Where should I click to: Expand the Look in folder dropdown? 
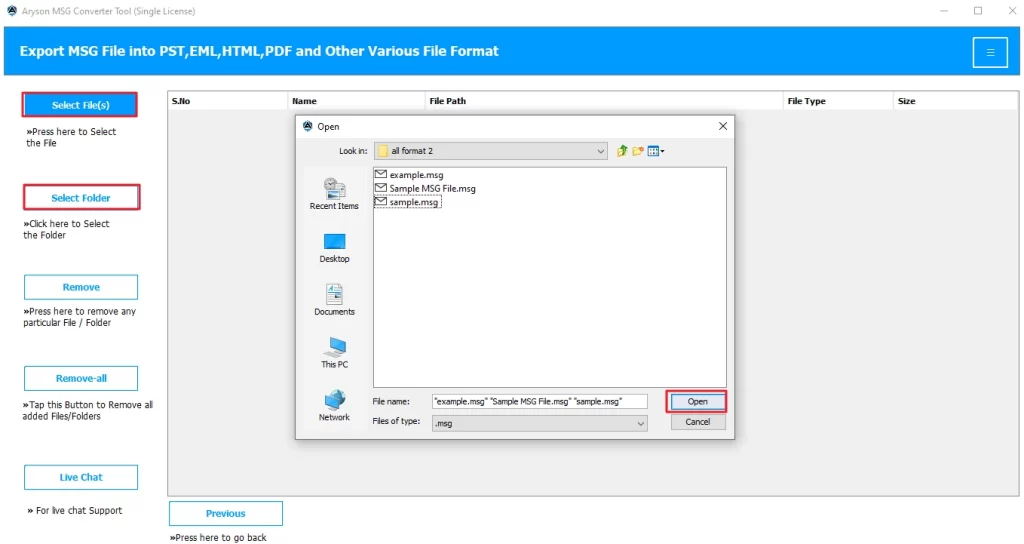coord(600,151)
